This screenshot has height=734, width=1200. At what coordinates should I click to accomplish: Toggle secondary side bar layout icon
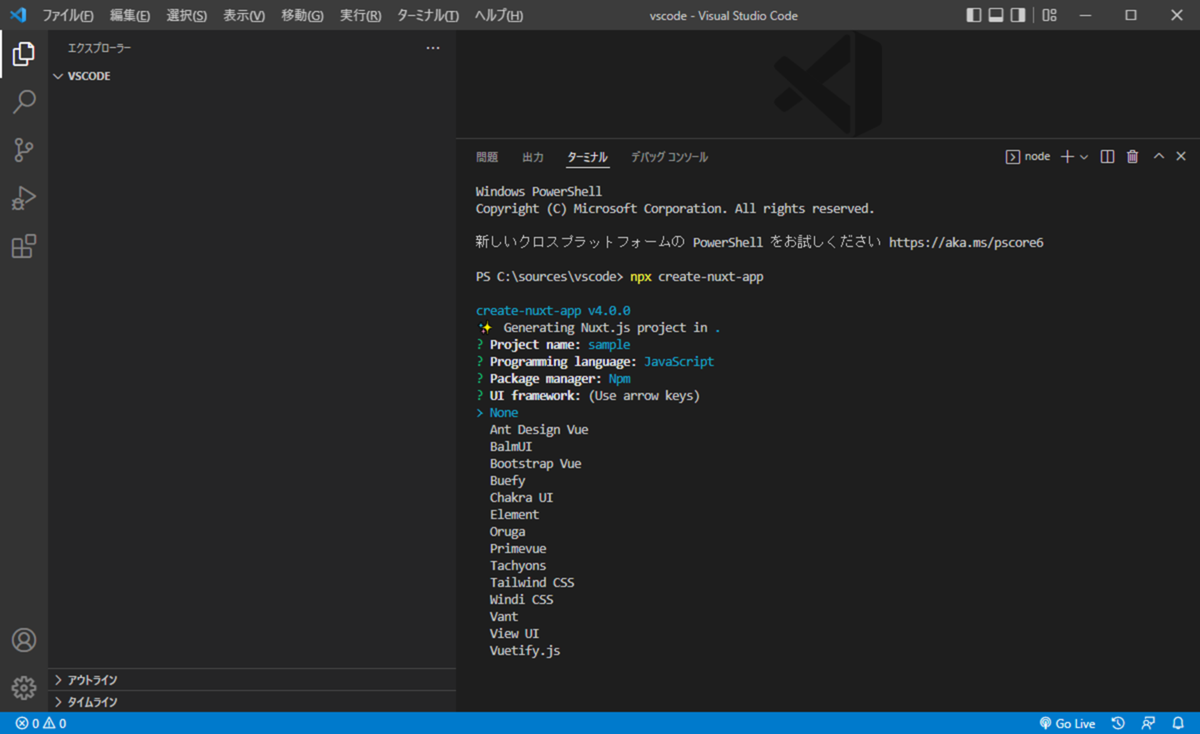(x=1018, y=15)
